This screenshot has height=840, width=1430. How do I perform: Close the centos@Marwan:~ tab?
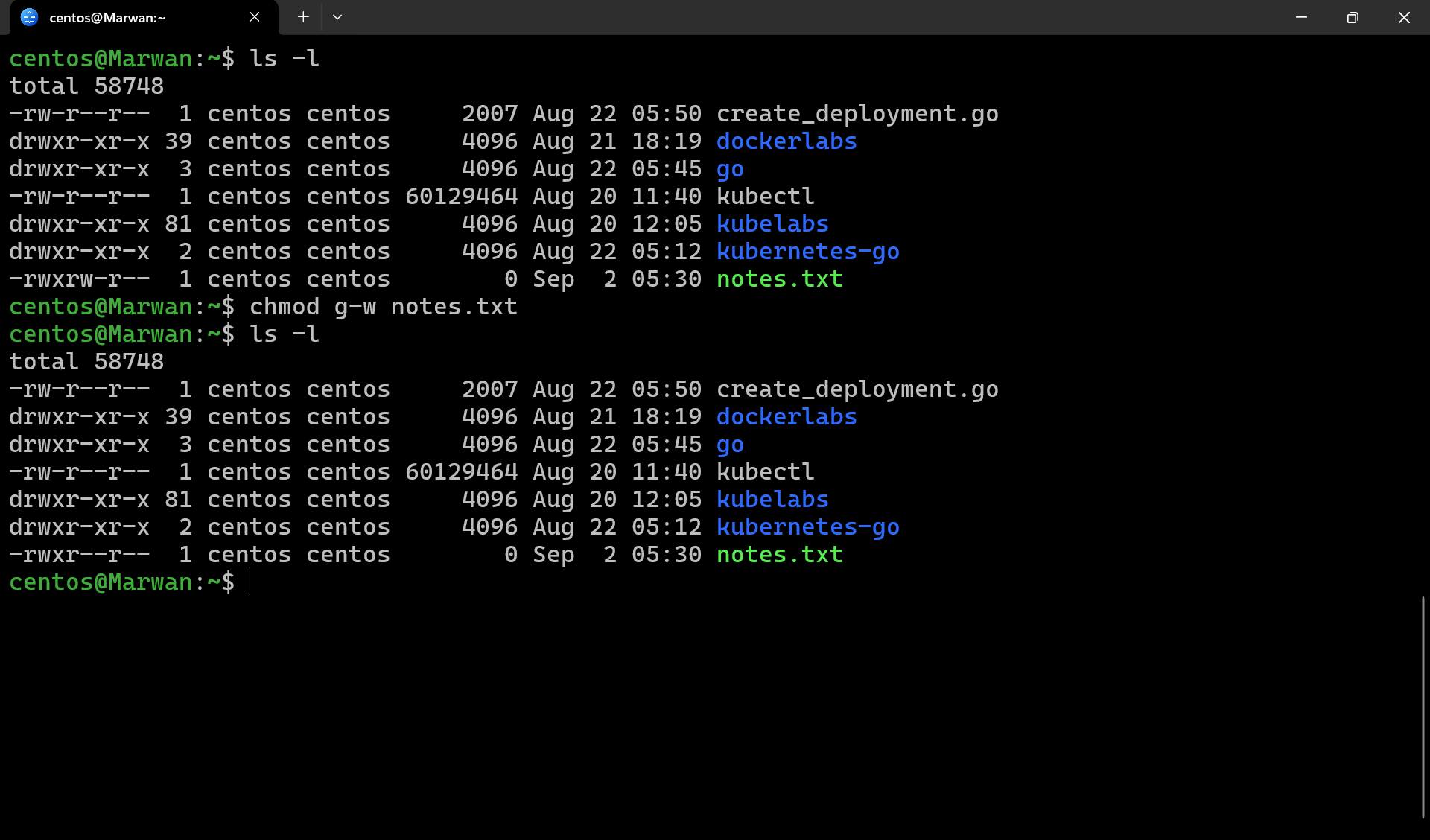click(255, 17)
